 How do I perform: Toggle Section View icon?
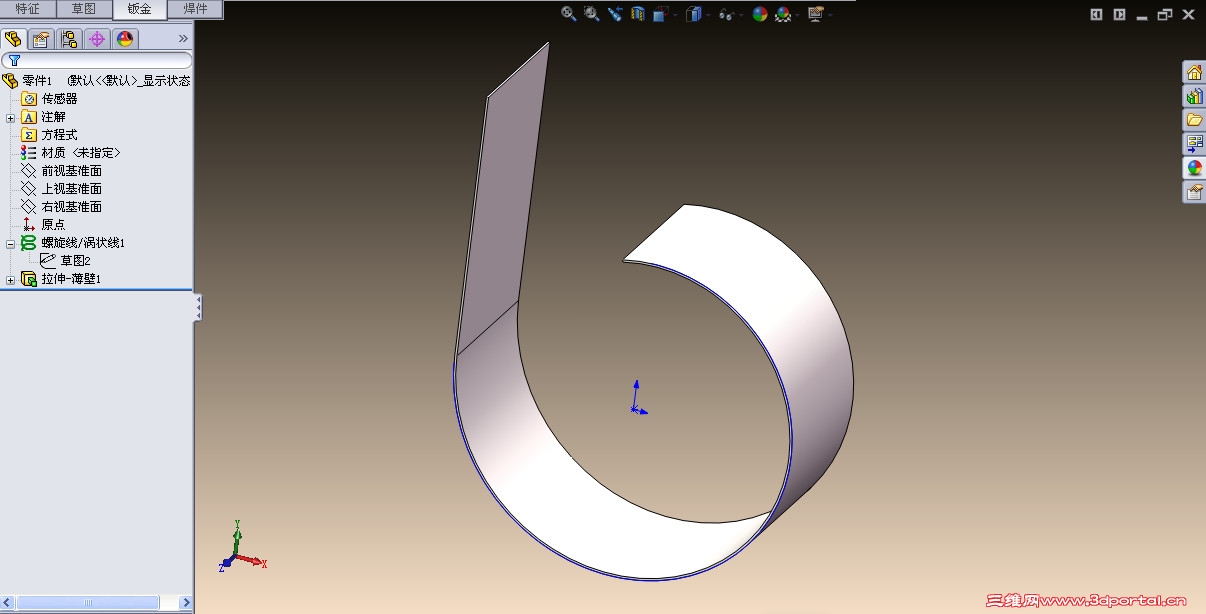(x=638, y=14)
